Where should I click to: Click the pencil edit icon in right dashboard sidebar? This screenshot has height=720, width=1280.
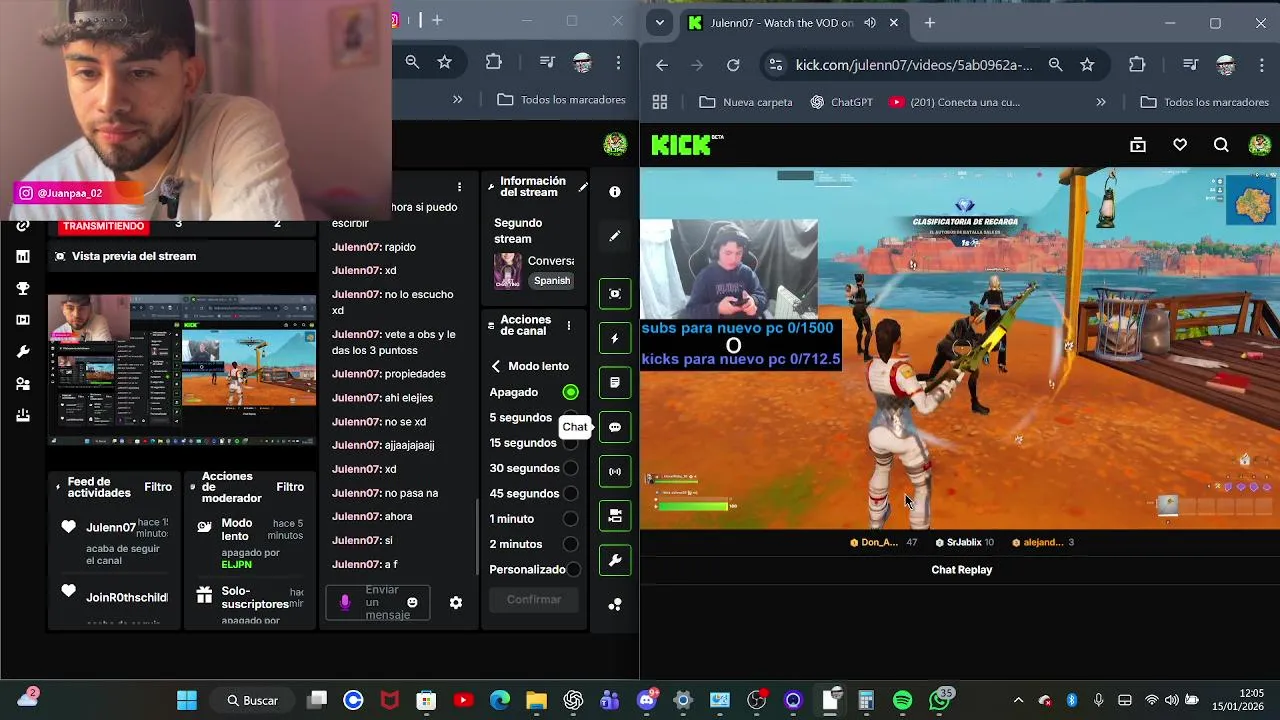(x=615, y=236)
